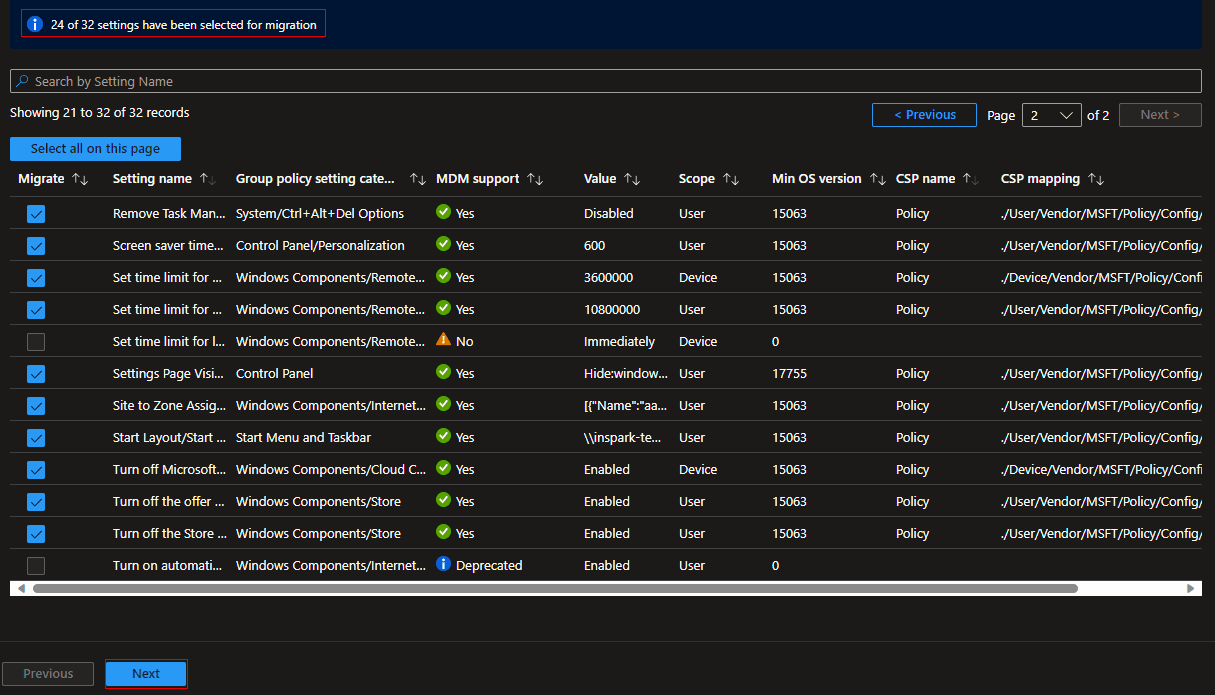Click the horizontal scrollbar under the table
The image size is (1215, 695).
555,589
